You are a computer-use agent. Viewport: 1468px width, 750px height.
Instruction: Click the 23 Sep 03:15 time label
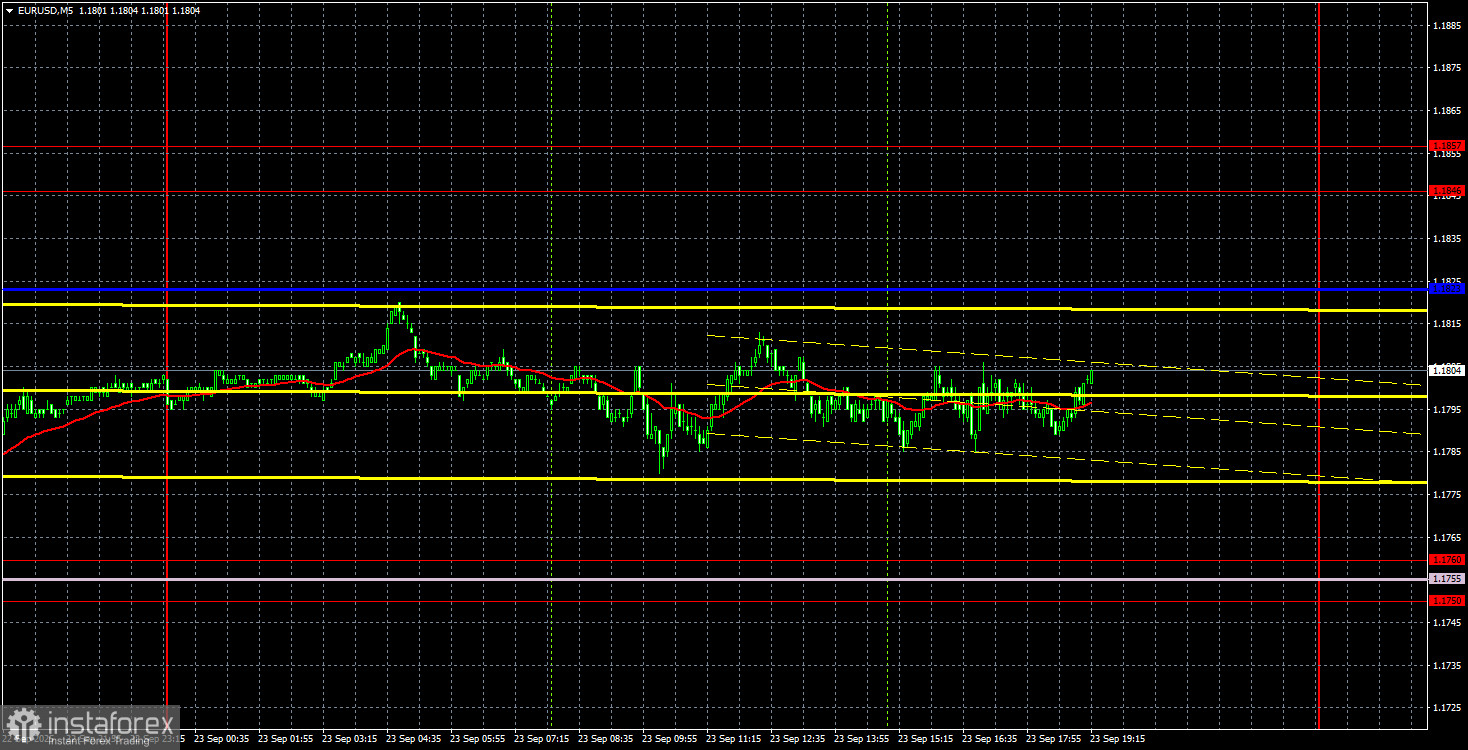click(350, 739)
